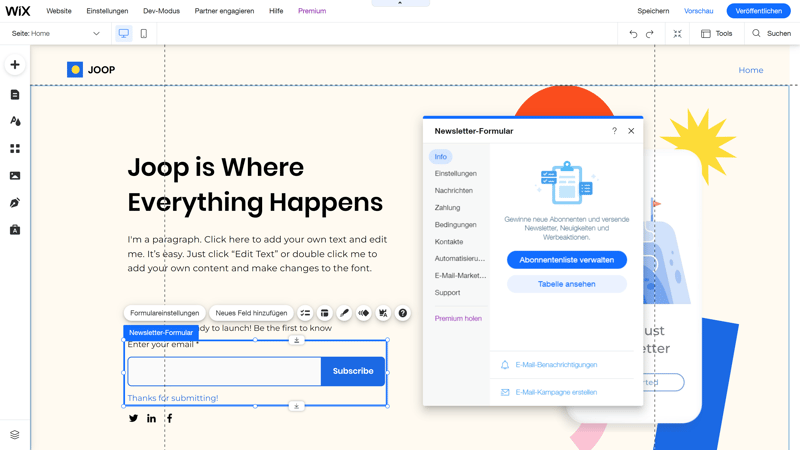800x450 pixels.
Task: Open help in Newsletter-Formular panel
Action: [614, 131]
